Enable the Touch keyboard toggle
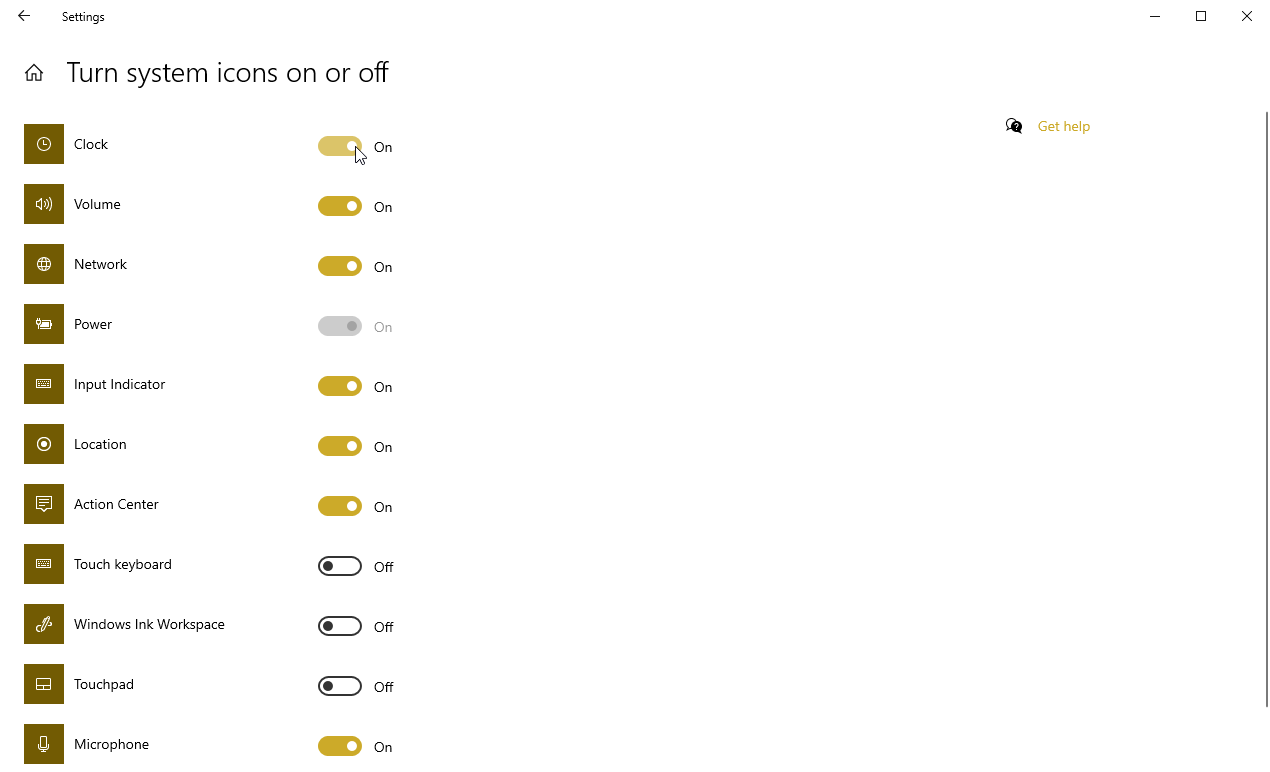Viewport: 1270px width, 772px height. [340, 566]
